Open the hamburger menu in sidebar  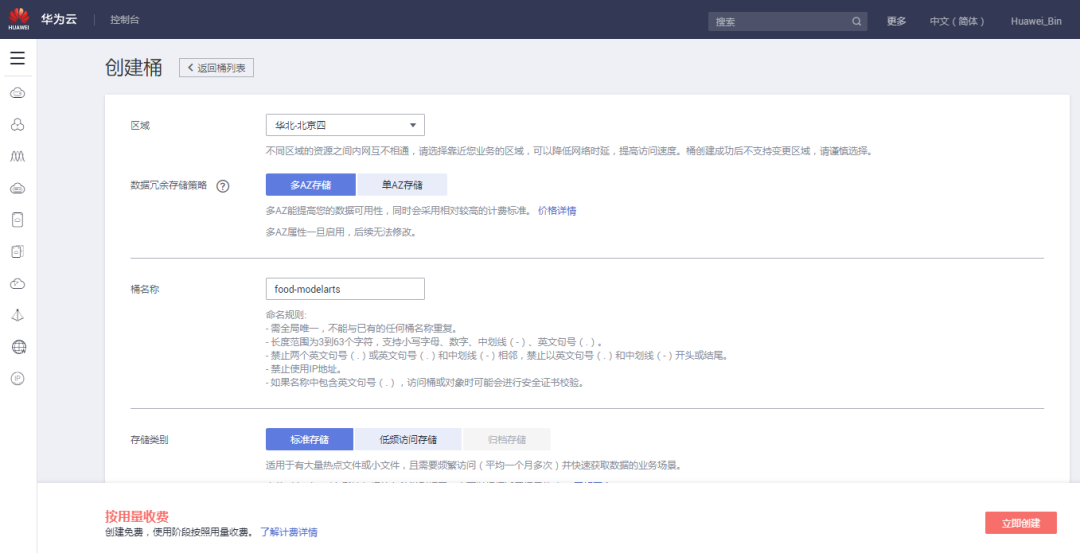pyautogui.click(x=18, y=58)
